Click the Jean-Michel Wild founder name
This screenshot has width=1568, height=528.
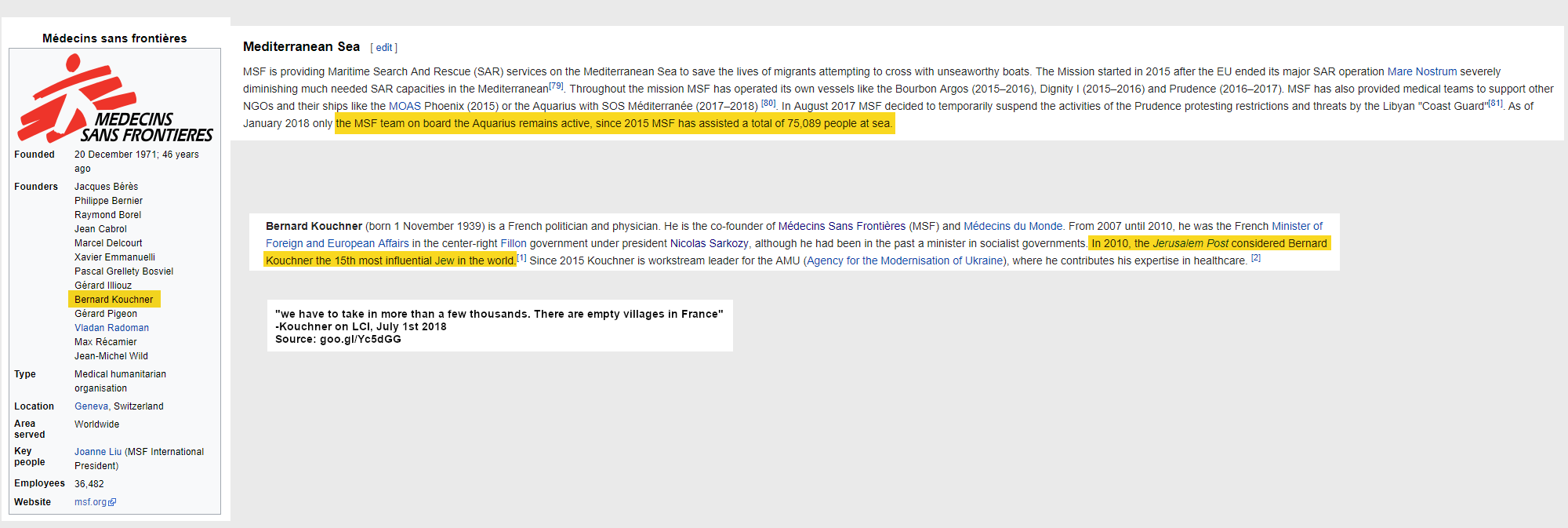click(x=111, y=356)
